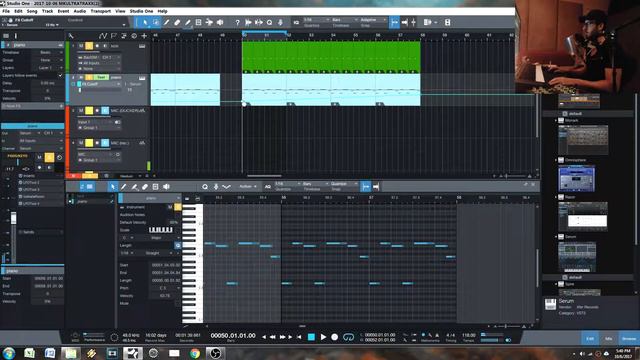This screenshot has width=640, height=360.
Task: Click the question mark help icon in the top toolbar
Action: pyautogui.click(x=238, y=22)
